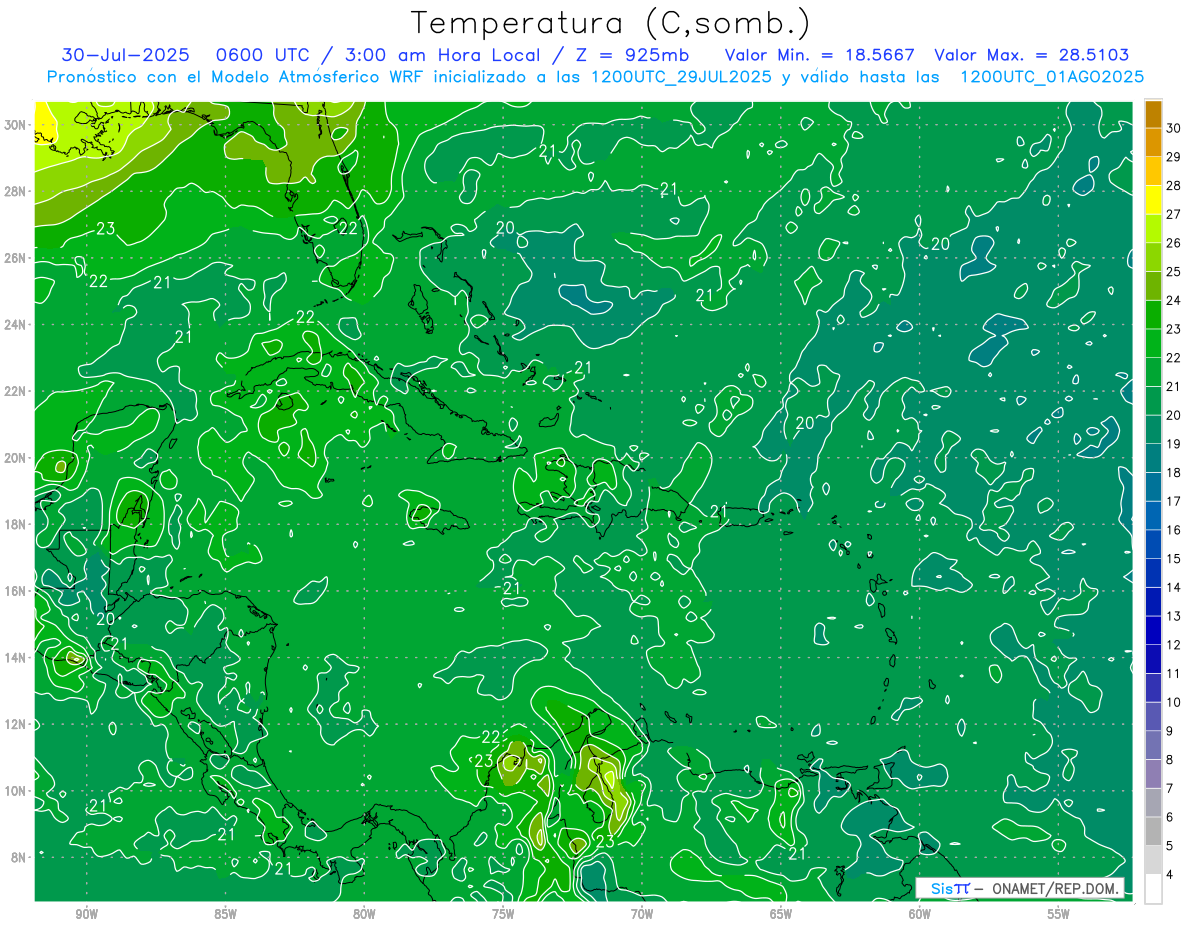Click the "10N" latitude axis label
The height and width of the screenshot is (927, 1200).
pyautogui.click(x=17, y=790)
